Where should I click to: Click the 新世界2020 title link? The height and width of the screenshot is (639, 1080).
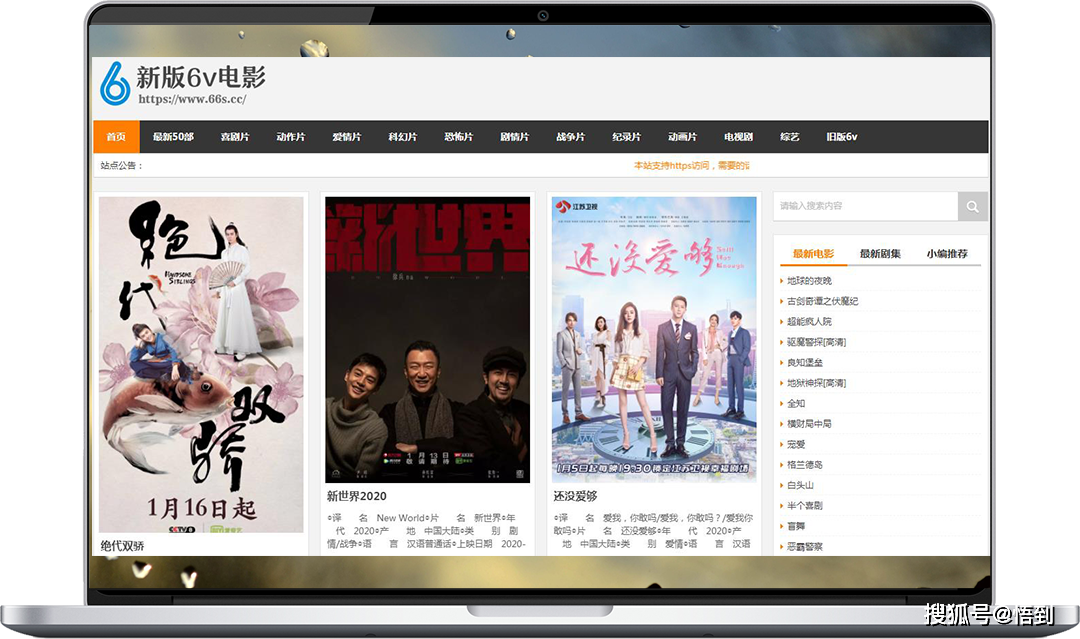tap(357, 496)
